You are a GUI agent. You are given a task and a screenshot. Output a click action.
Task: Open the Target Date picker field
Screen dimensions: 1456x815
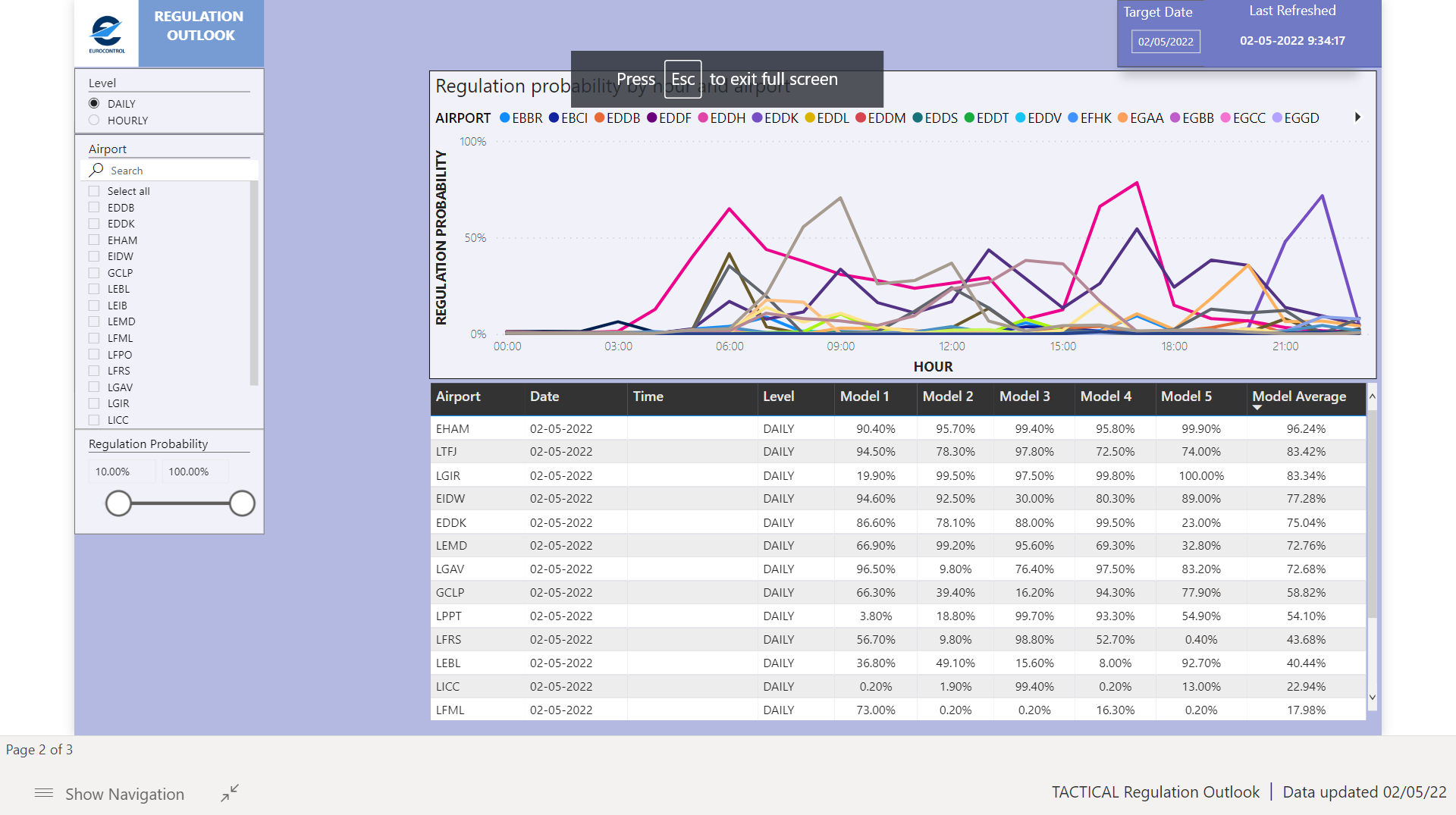click(1166, 42)
